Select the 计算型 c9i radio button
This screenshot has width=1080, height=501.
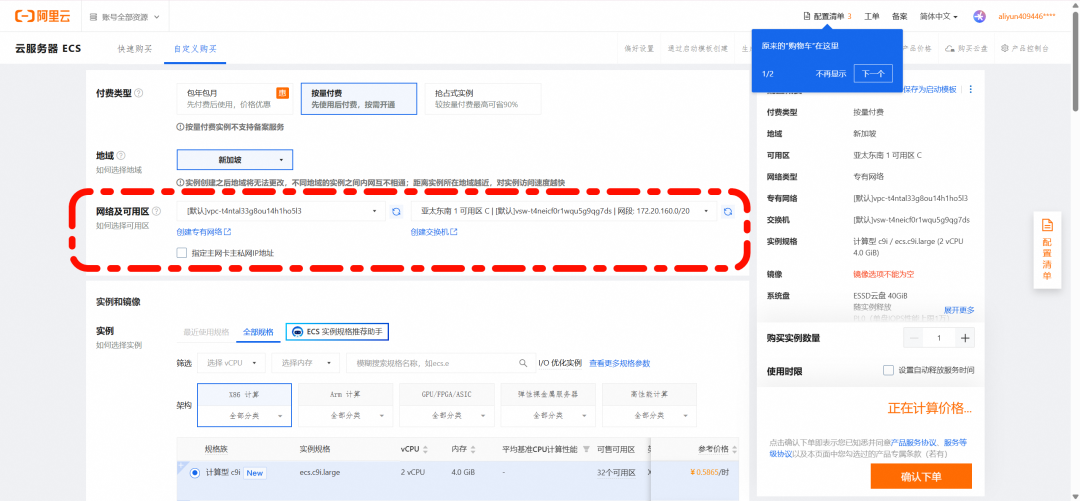(195, 473)
